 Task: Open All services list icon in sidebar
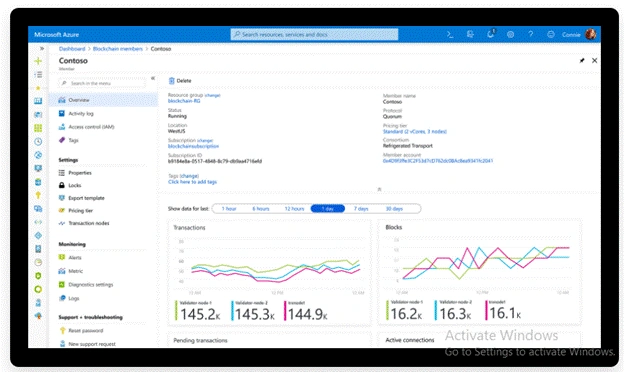coord(38,74)
